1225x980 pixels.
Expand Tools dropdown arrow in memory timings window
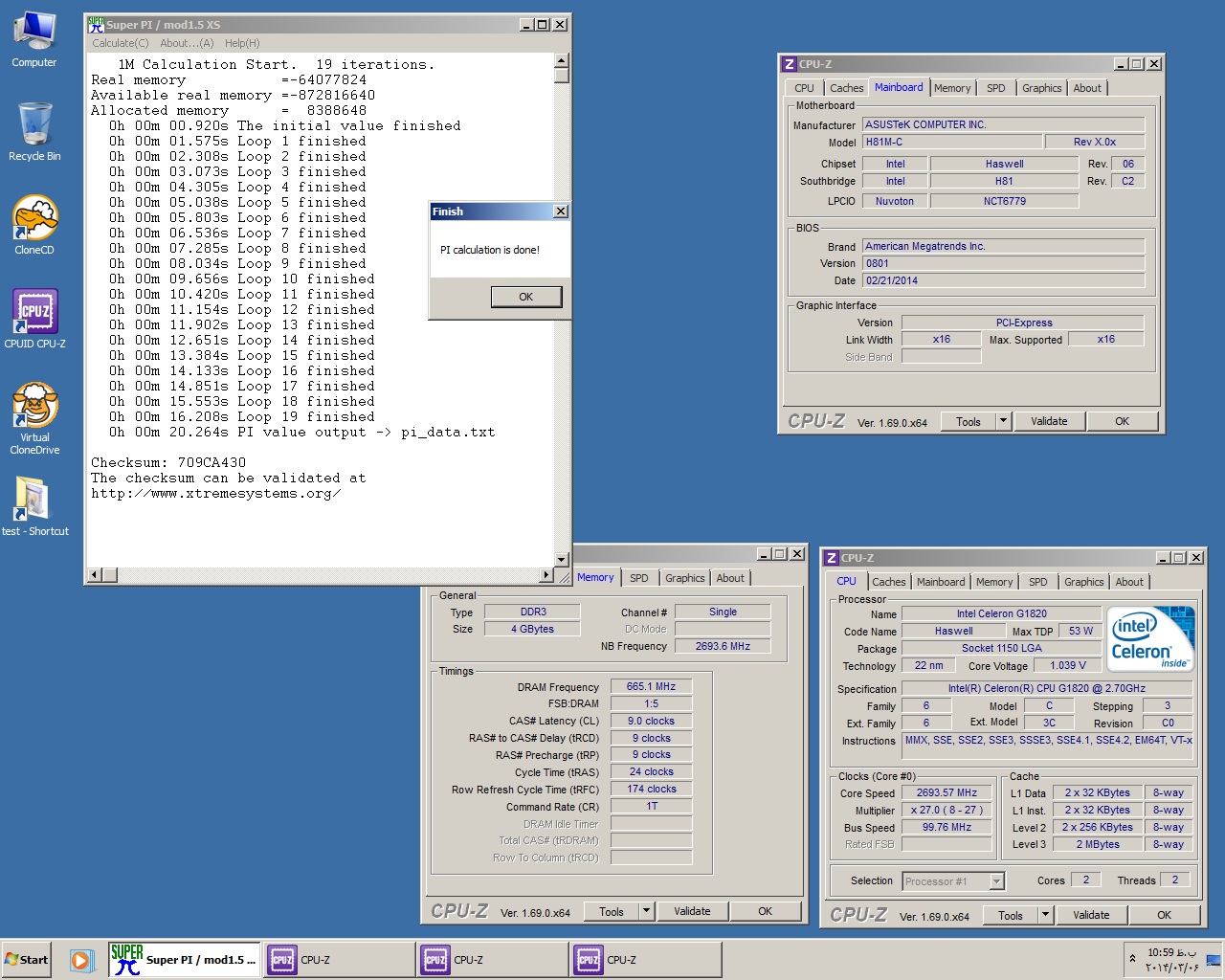[x=646, y=911]
